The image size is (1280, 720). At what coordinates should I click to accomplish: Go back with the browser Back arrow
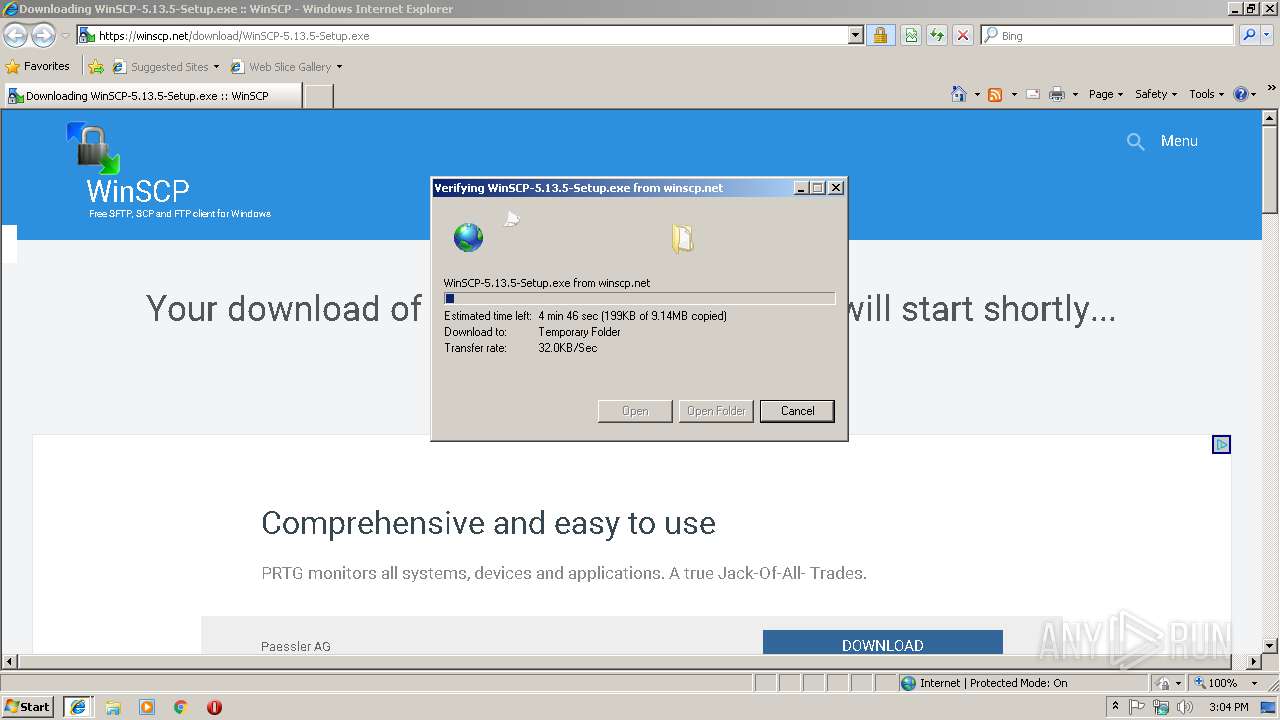click(x=15, y=36)
